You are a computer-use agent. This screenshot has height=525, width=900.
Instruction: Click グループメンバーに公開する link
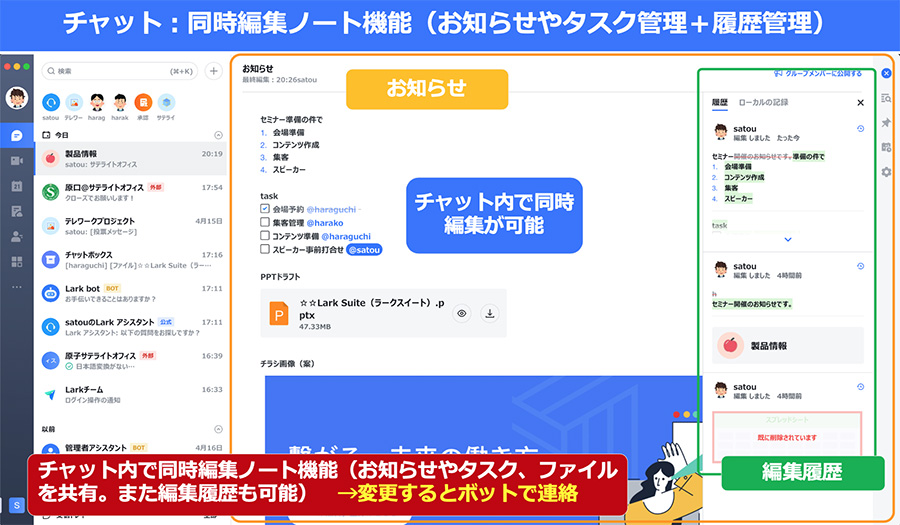[x=818, y=73]
